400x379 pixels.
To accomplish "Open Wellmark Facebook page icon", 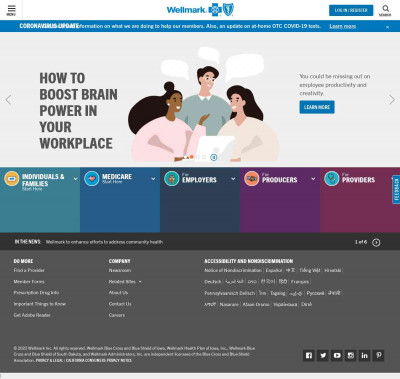I will click(x=309, y=355).
